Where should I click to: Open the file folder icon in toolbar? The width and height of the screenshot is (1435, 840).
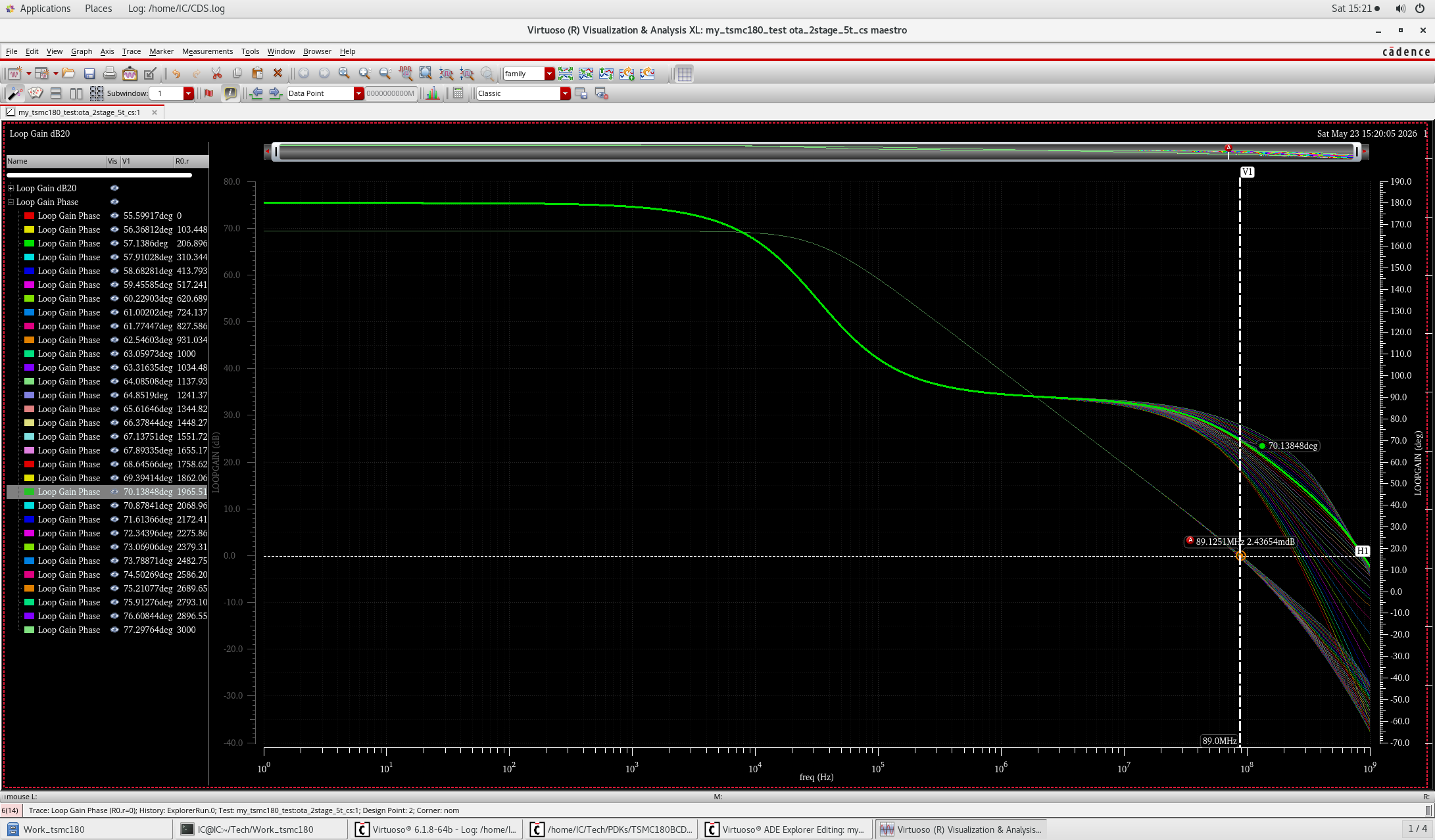pyautogui.click(x=68, y=74)
